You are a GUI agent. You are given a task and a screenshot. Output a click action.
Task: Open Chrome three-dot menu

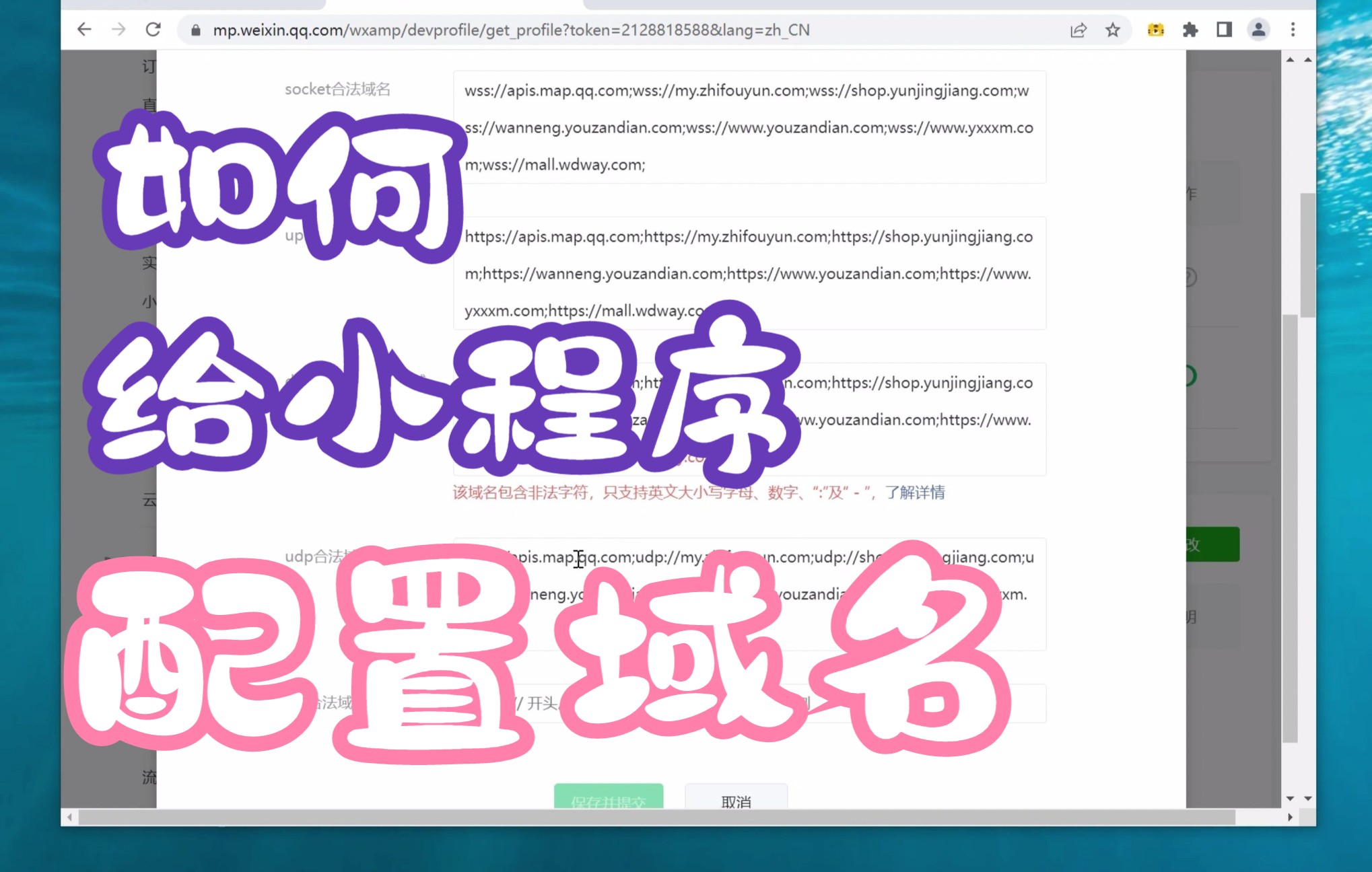[x=1293, y=30]
